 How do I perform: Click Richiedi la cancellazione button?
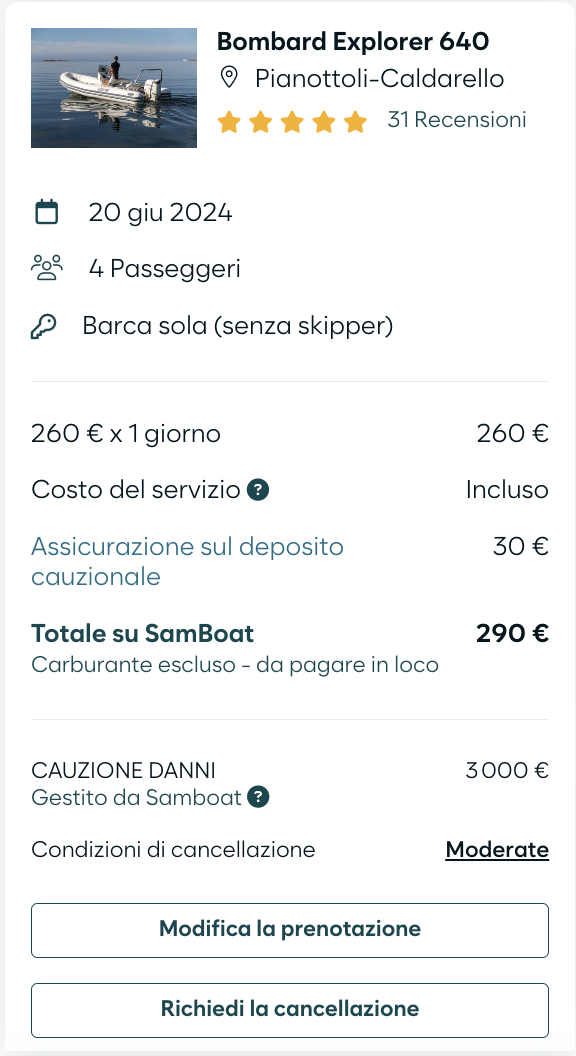[290, 1010]
